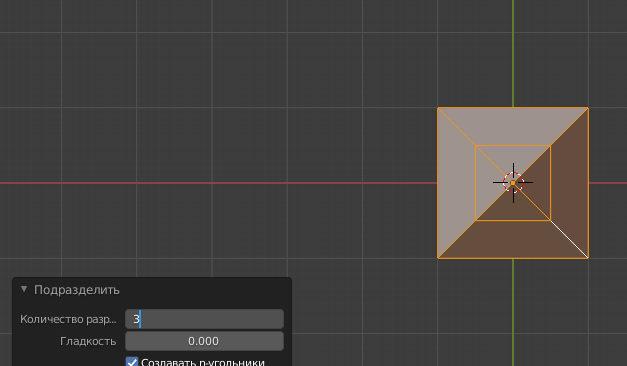Click the white highlighted diagonal edge
The width and height of the screenshot is (627, 366).
[x=569, y=239]
